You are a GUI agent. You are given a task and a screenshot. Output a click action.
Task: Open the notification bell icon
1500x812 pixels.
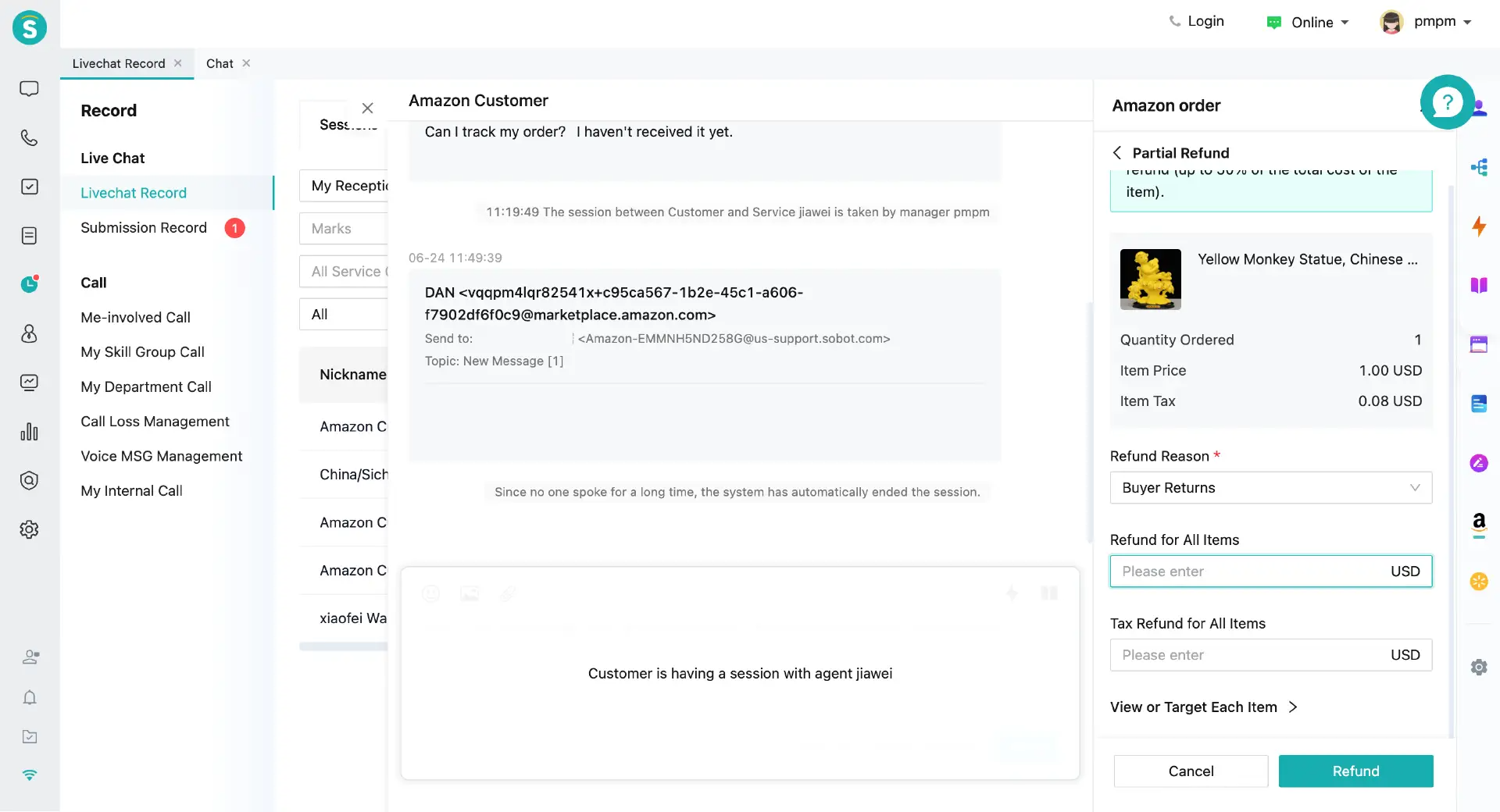pyautogui.click(x=30, y=697)
